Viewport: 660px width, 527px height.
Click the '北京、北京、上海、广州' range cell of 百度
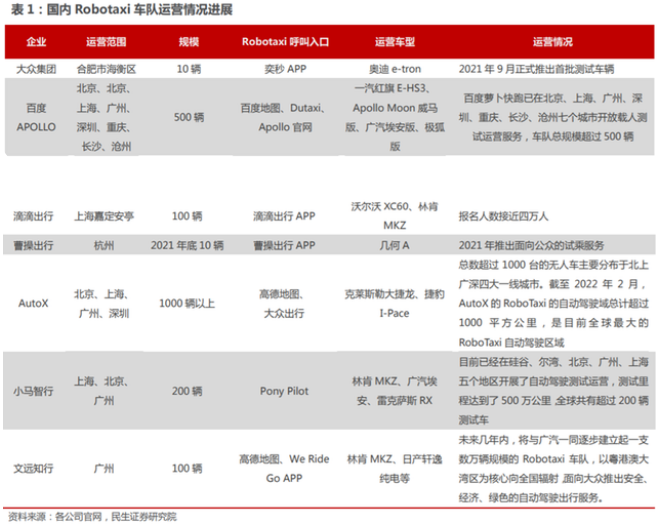point(104,117)
